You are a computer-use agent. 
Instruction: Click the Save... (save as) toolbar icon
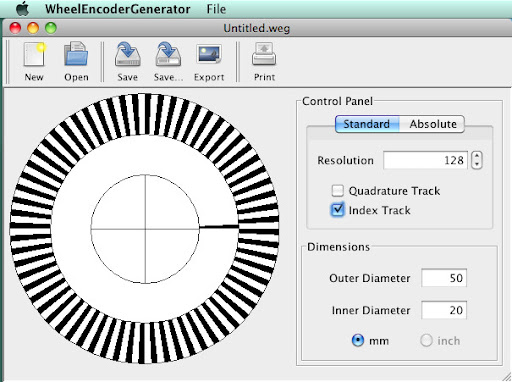point(168,54)
